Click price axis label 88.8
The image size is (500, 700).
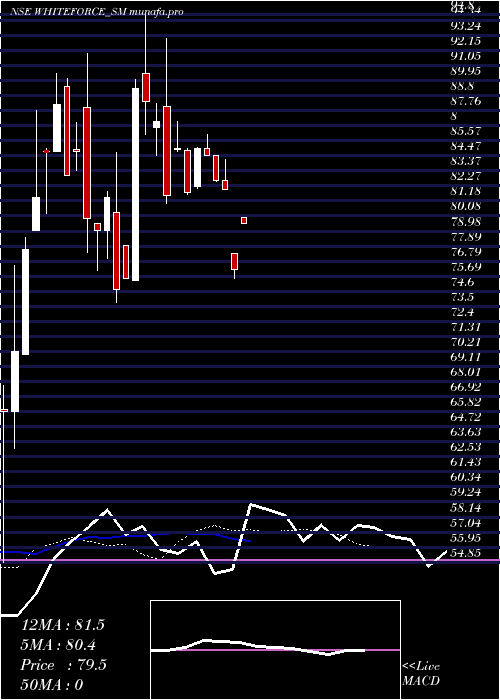462,86
